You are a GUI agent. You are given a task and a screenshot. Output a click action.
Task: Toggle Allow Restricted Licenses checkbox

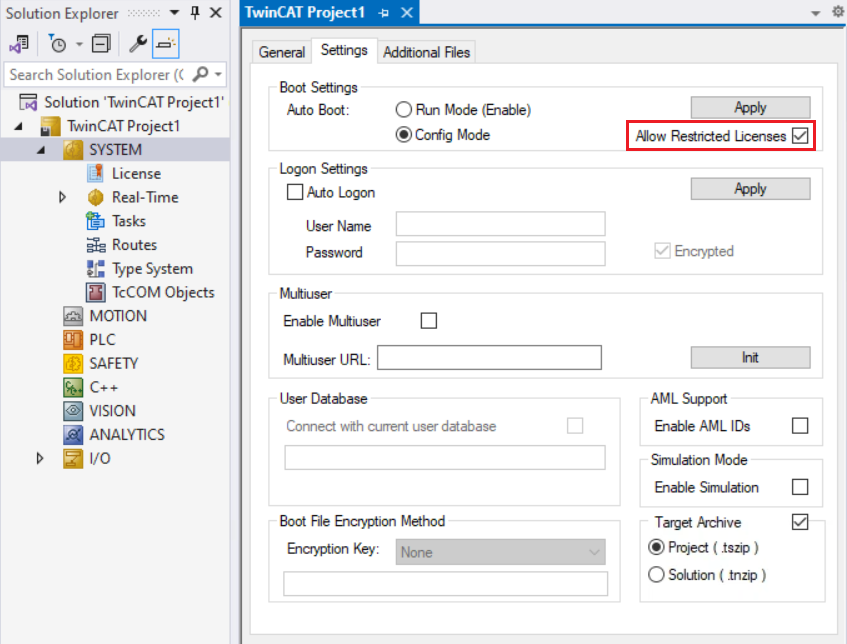800,135
